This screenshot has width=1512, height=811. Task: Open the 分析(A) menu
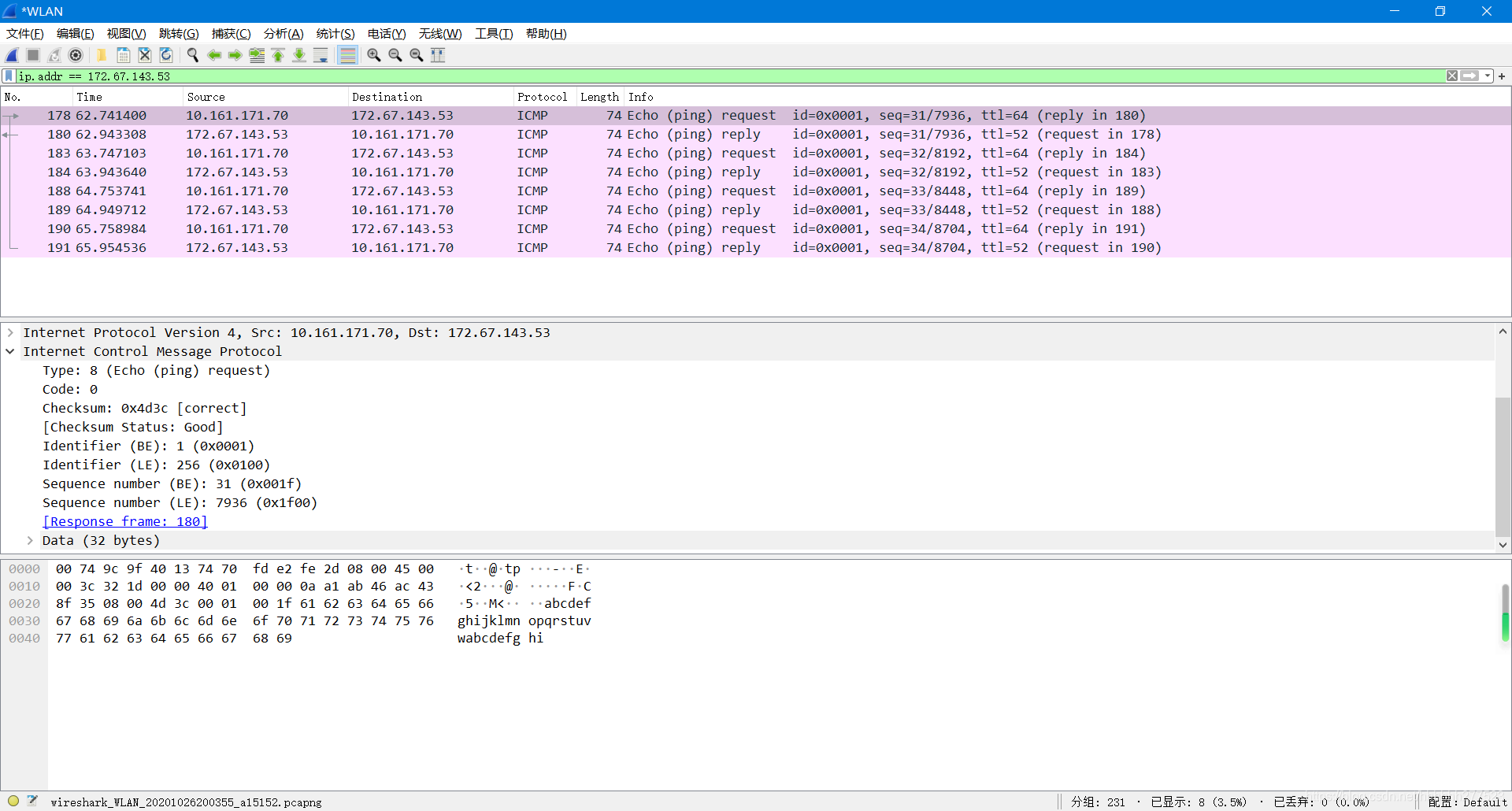click(283, 34)
